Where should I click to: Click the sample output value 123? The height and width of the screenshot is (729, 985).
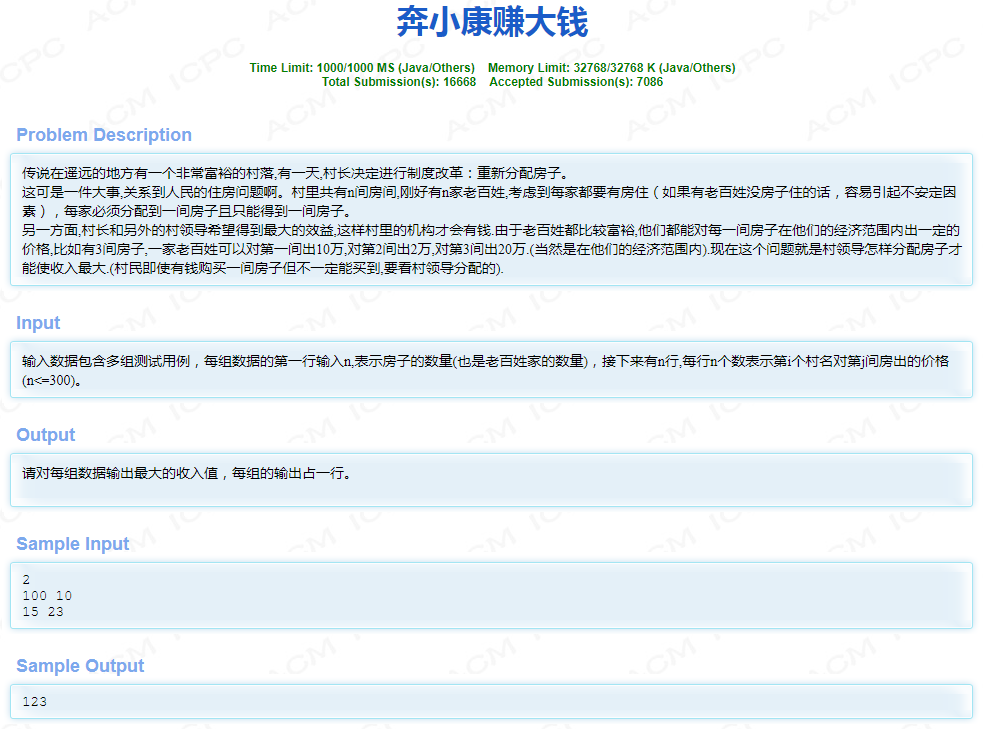point(35,702)
